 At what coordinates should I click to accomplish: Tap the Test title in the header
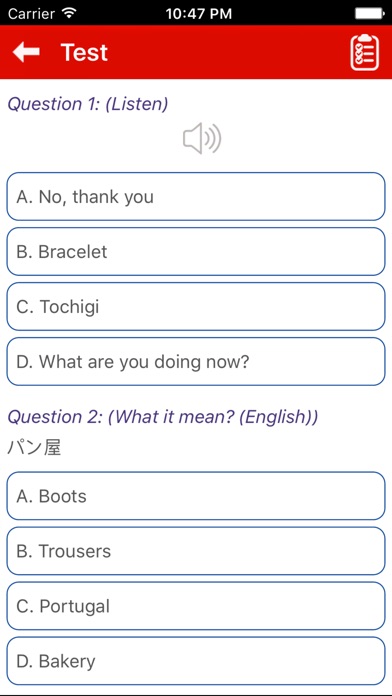[84, 52]
